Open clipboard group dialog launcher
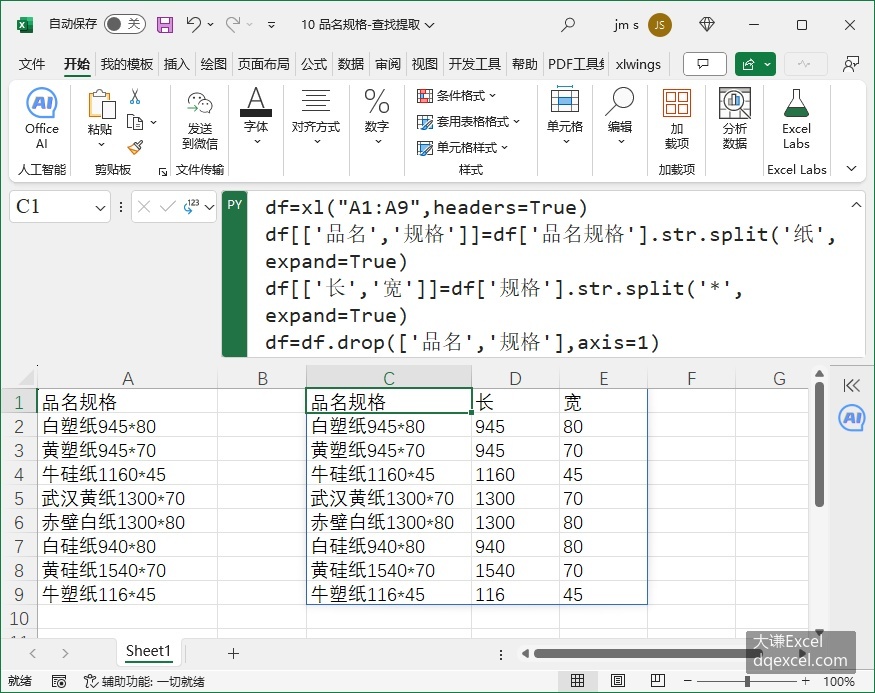 [x=162, y=172]
